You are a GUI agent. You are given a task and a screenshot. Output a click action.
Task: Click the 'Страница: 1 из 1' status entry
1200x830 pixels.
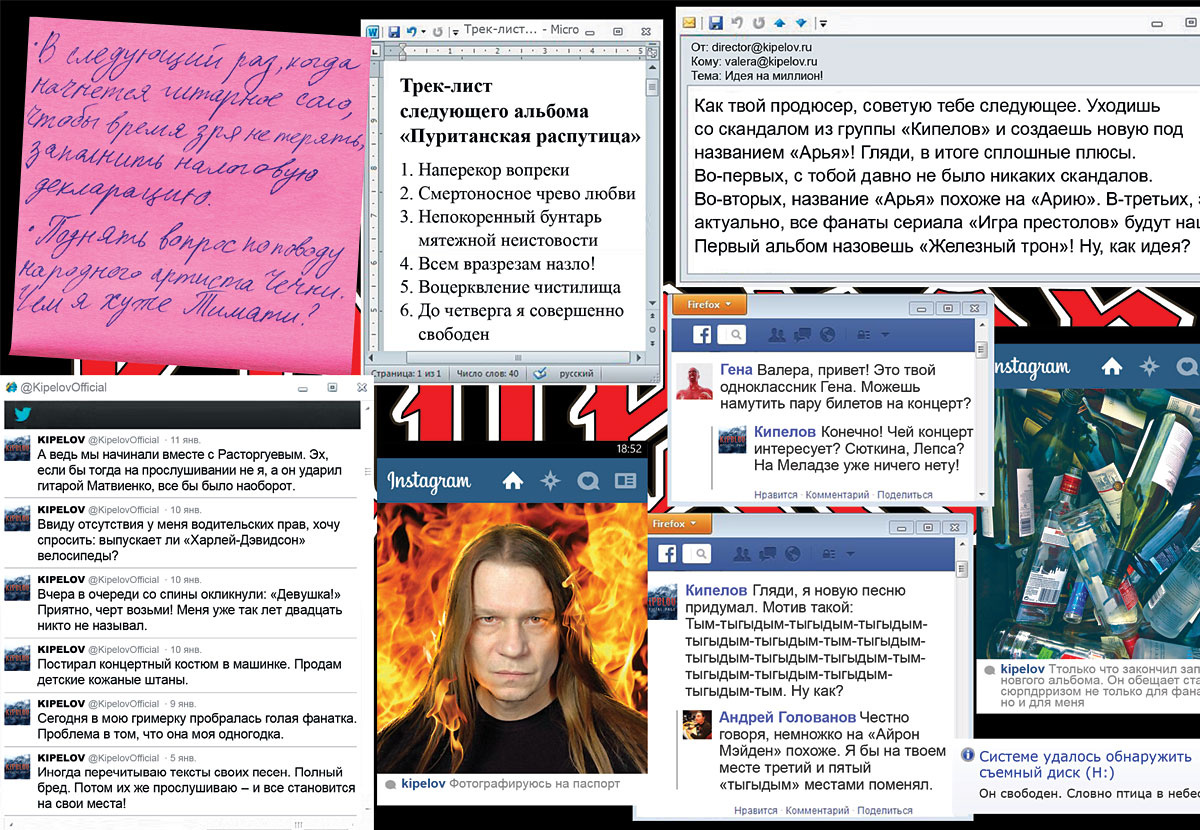[406, 373]
